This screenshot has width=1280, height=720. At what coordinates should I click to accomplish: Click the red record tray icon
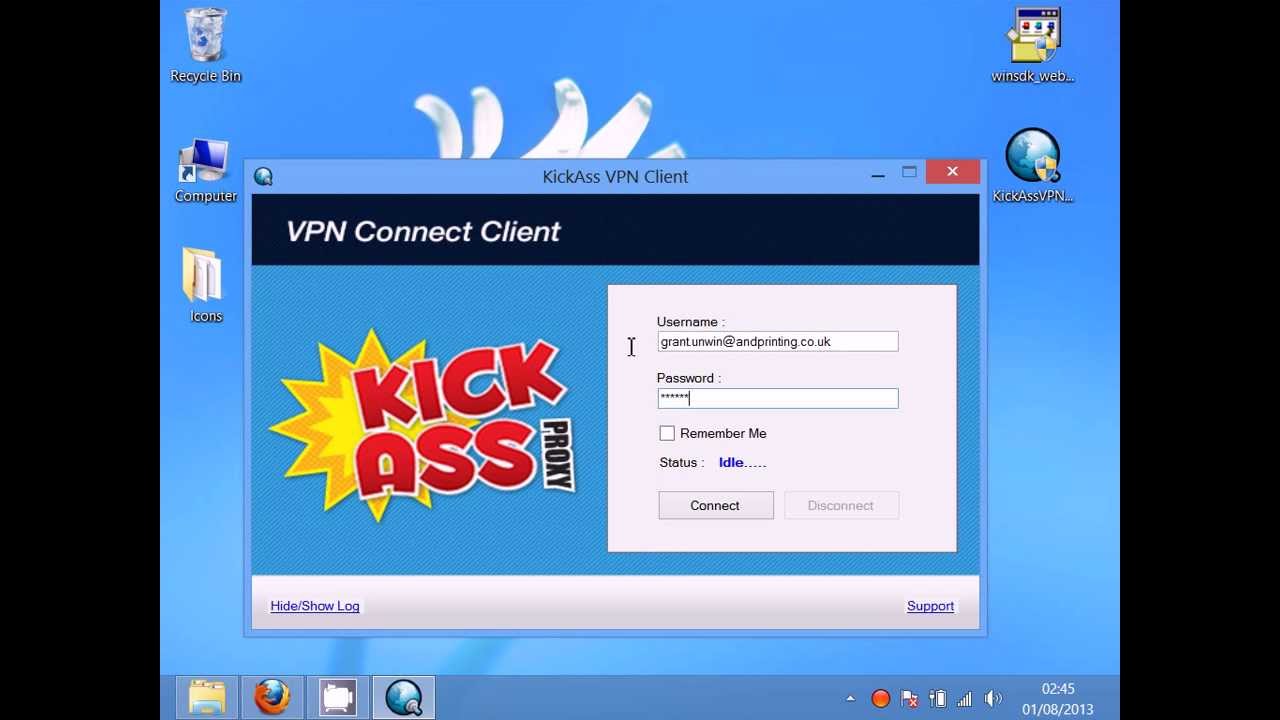[x=881, y=699]
